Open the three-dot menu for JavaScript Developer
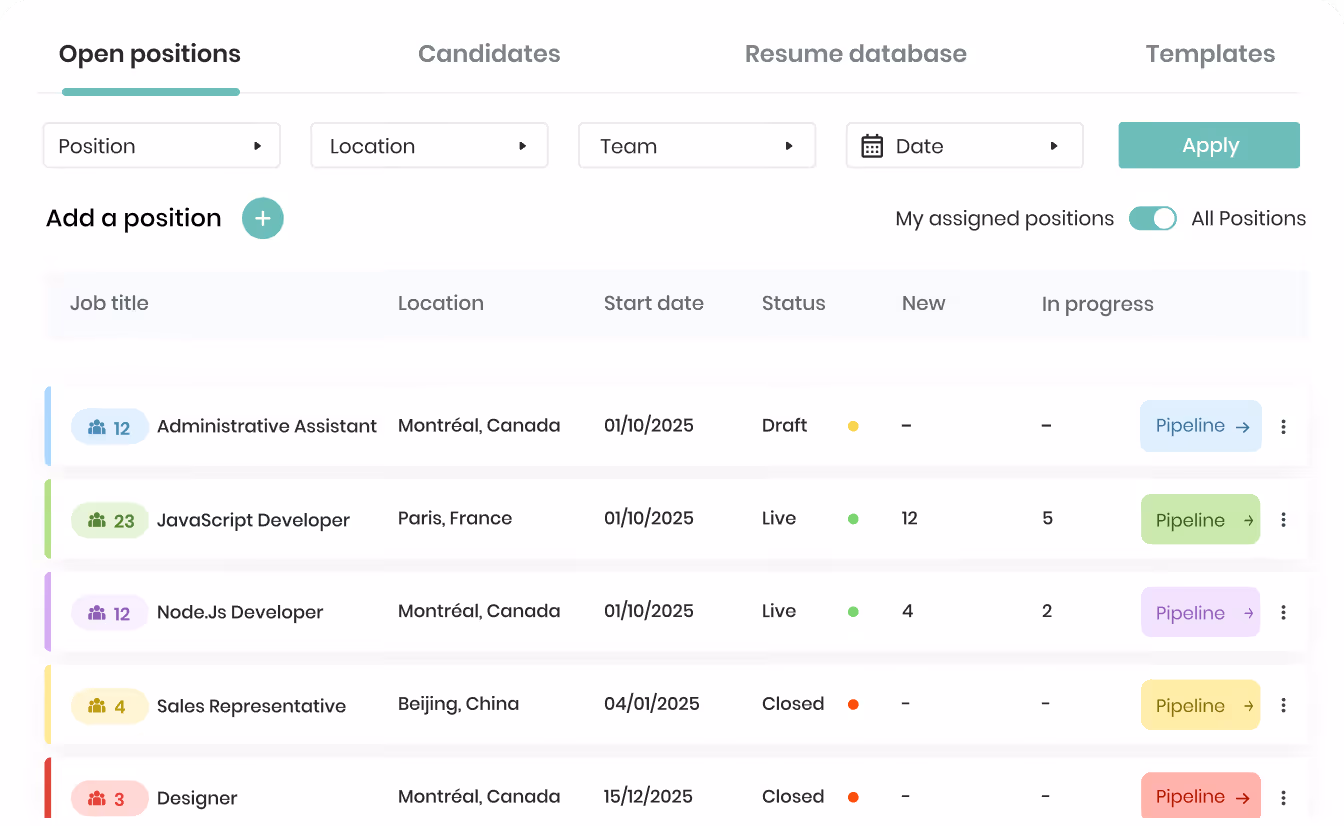The height and width of the screenshot is (826, 1344). (x=1283, y=520)
